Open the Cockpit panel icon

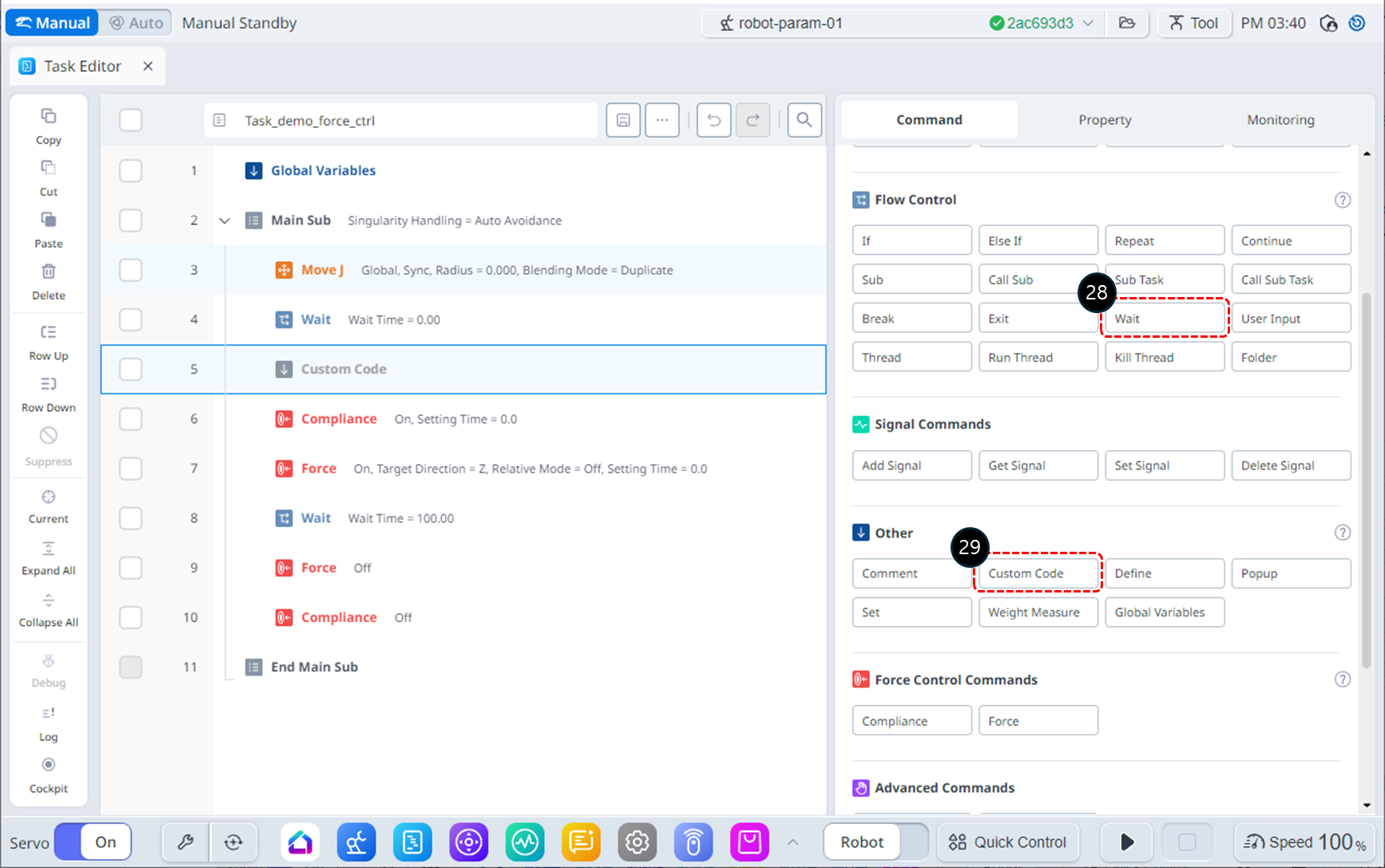click(x=48, y=765)
